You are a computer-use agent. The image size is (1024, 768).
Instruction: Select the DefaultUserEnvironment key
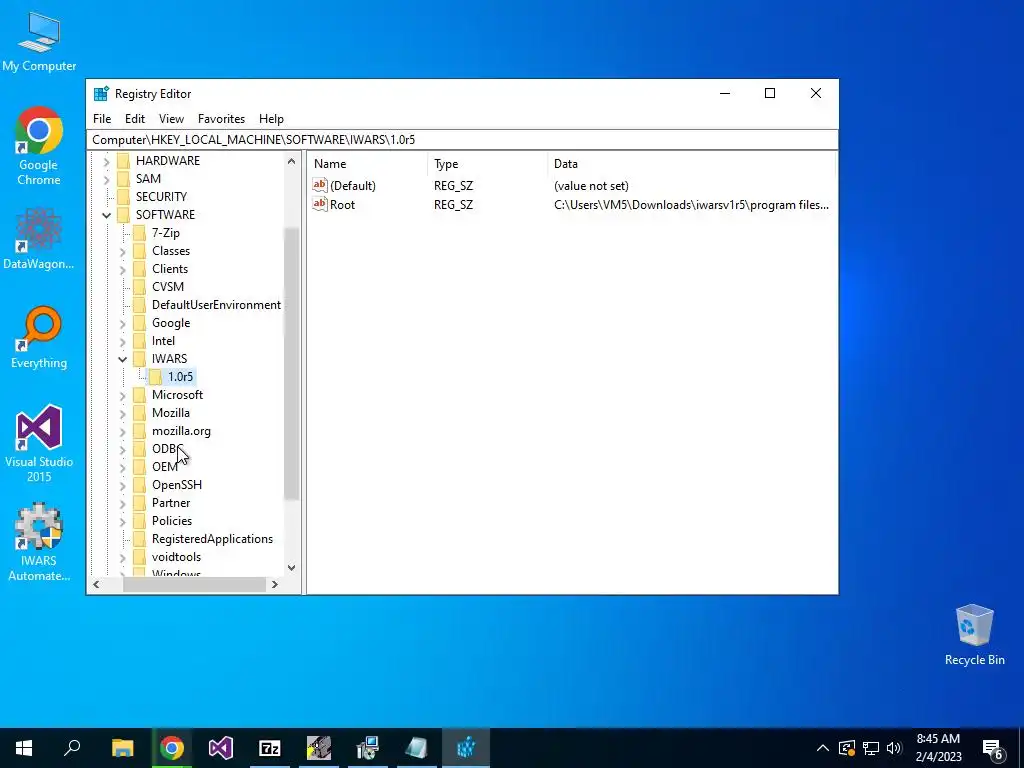(216, 305)
